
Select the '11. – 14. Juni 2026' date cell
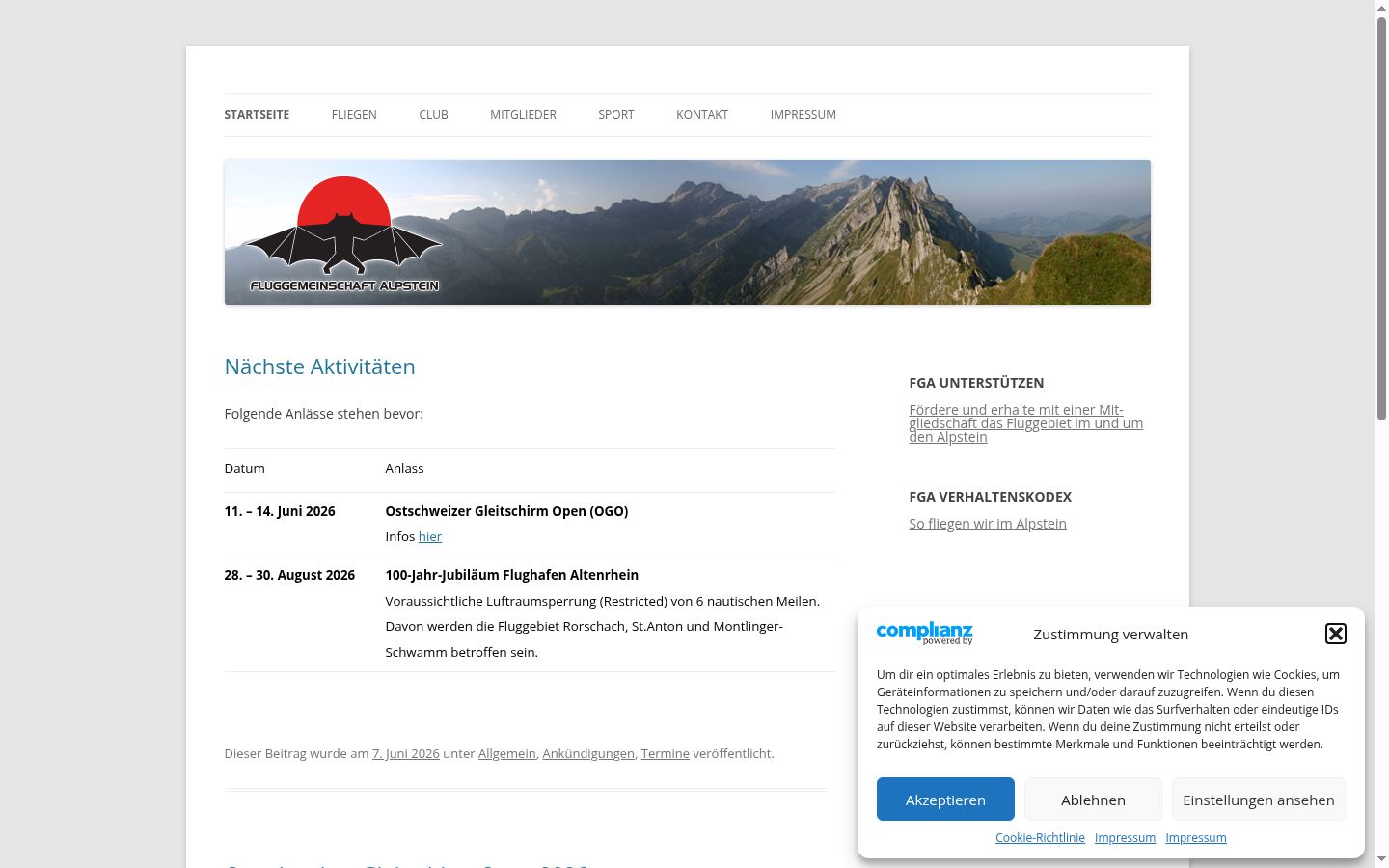280,511
